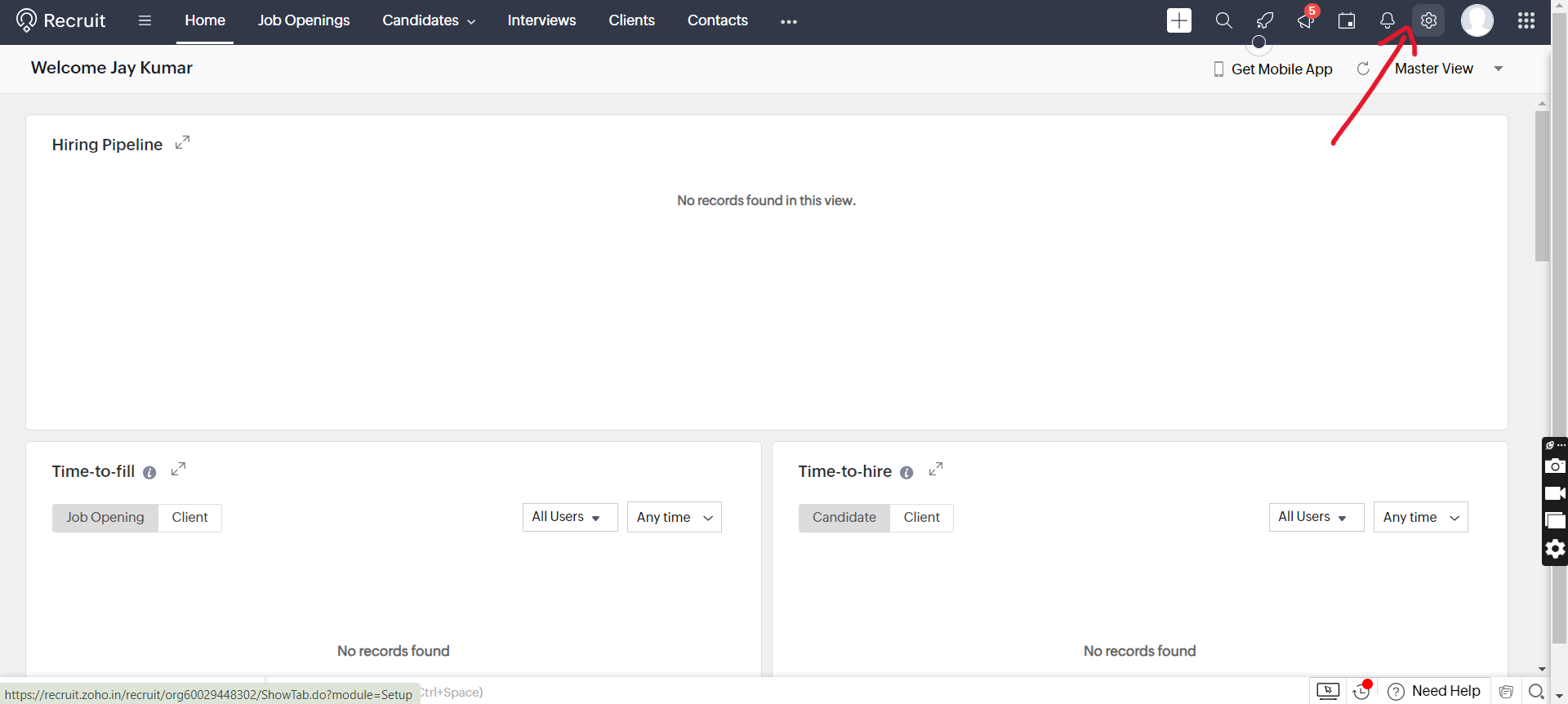Viewport: 1568px width, 704px height.
Task: Click the Hiring Pipeline heading
Action: tap(107, 145)
